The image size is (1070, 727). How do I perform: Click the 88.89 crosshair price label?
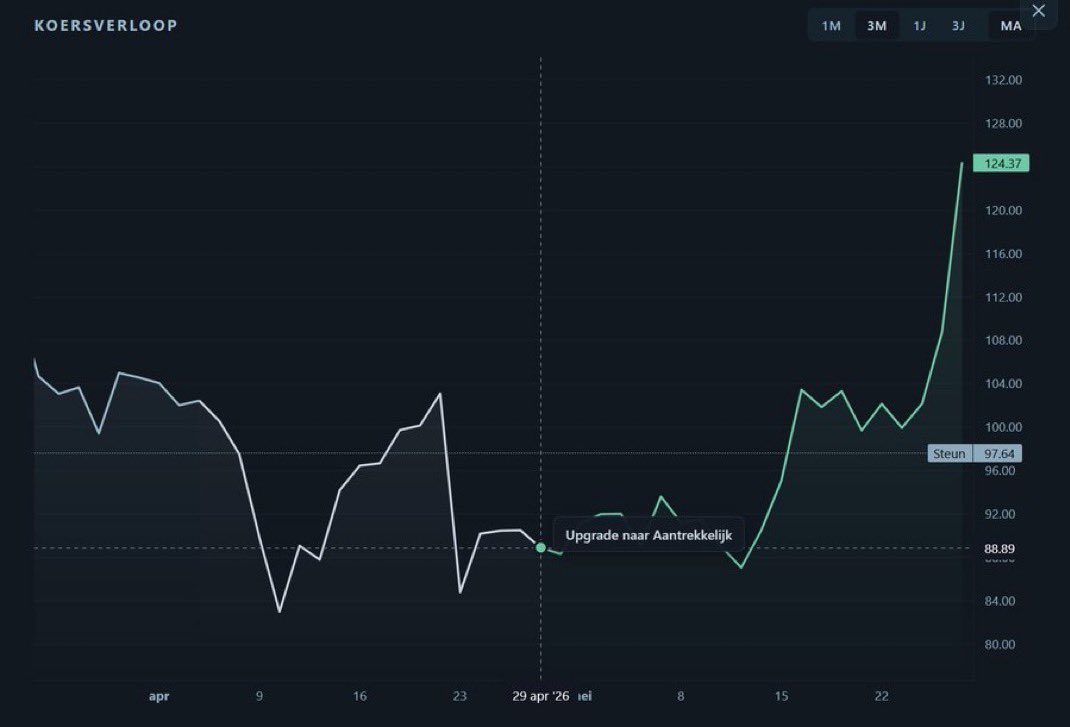click(x=999, y=549)
